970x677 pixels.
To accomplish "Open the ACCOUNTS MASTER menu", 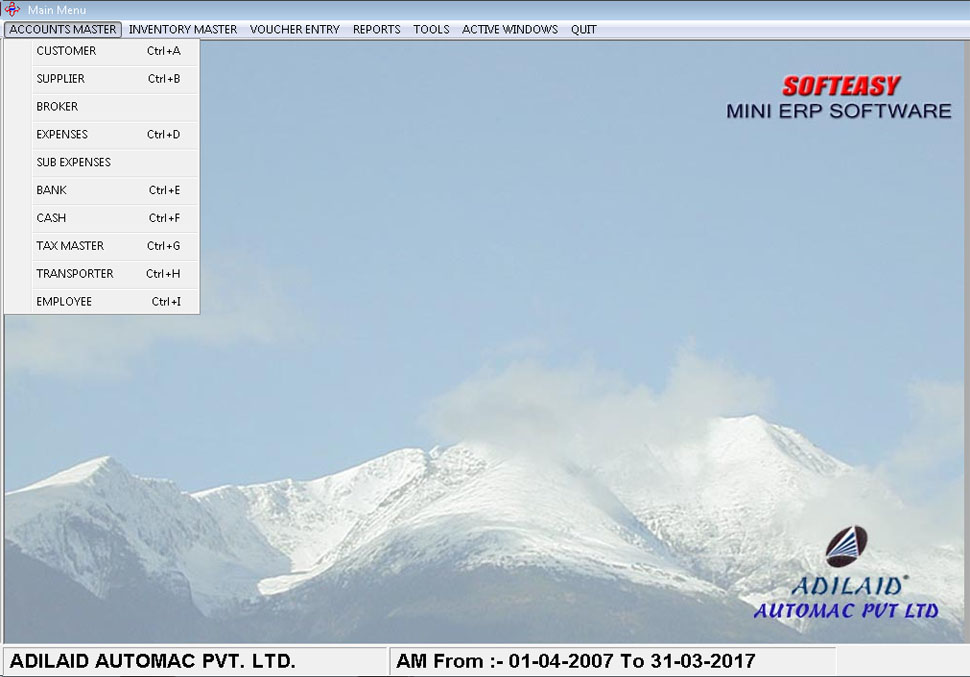I will (x=62, y=29).
